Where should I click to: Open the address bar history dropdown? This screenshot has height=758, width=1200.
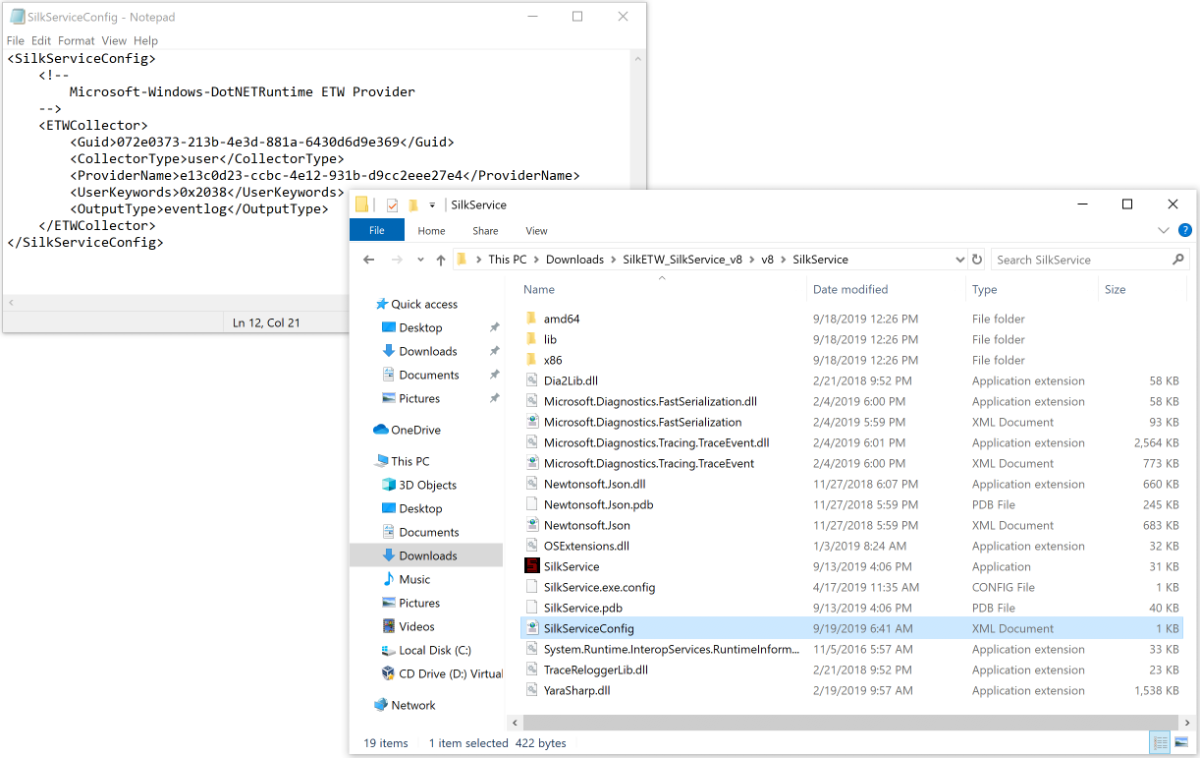coord(960,259)
